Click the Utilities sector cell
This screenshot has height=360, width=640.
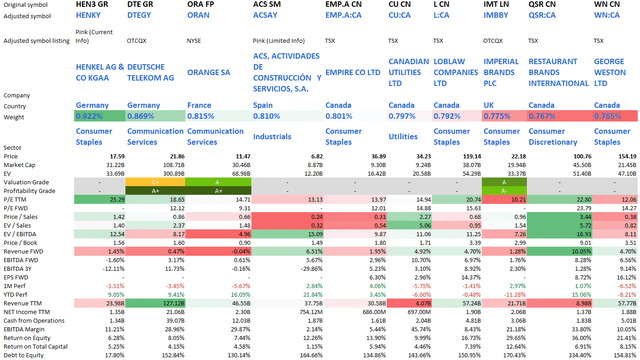pos(403,137)
